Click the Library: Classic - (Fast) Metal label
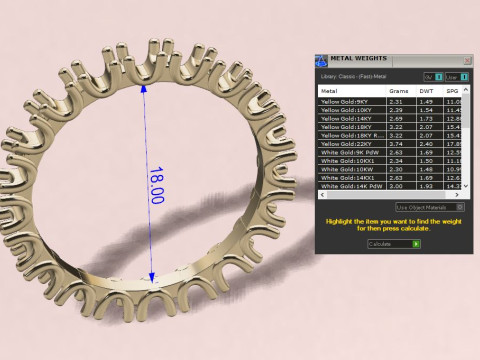 [353, 77]
